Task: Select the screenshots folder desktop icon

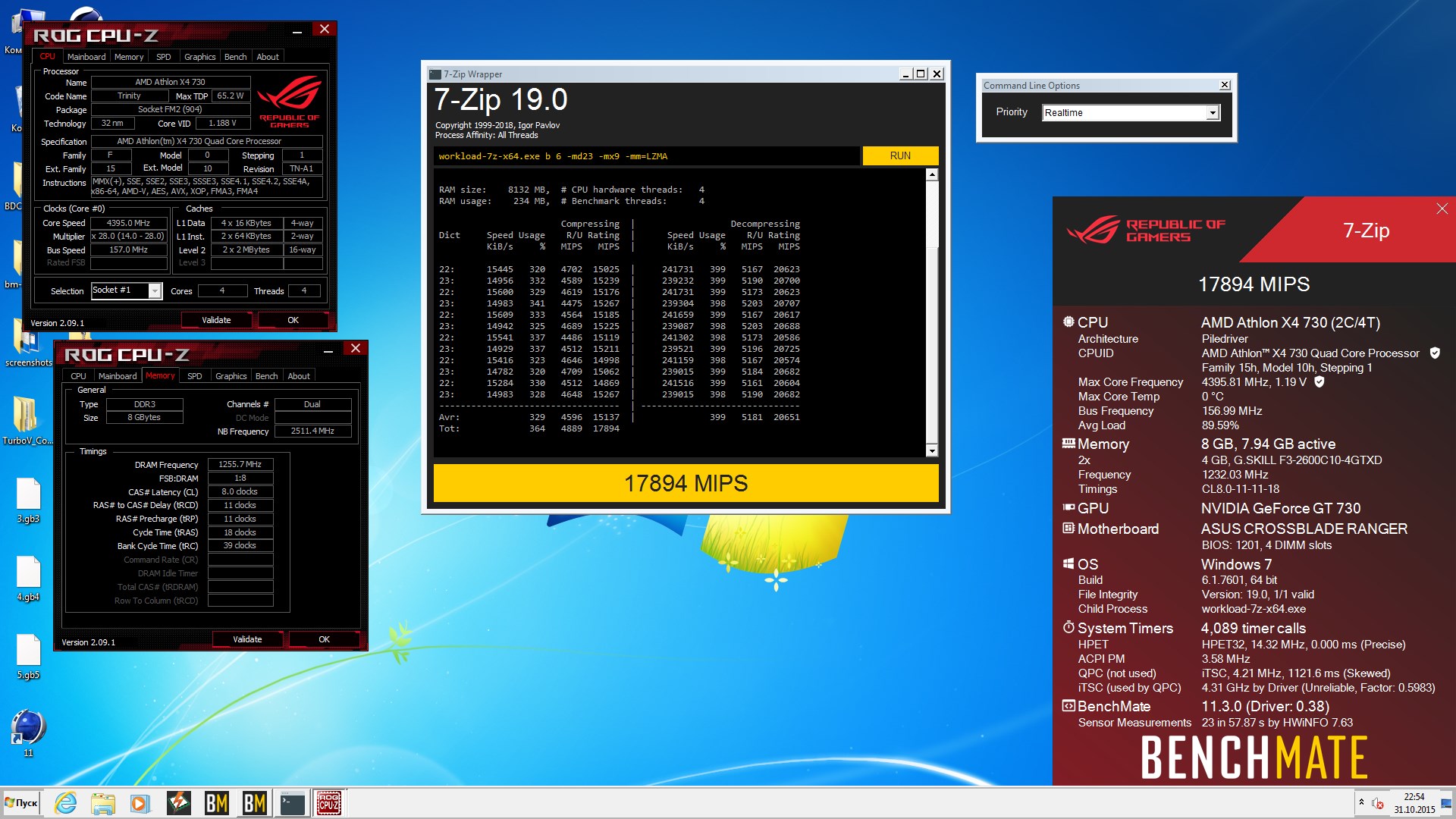Action: [x=28, y=343]
